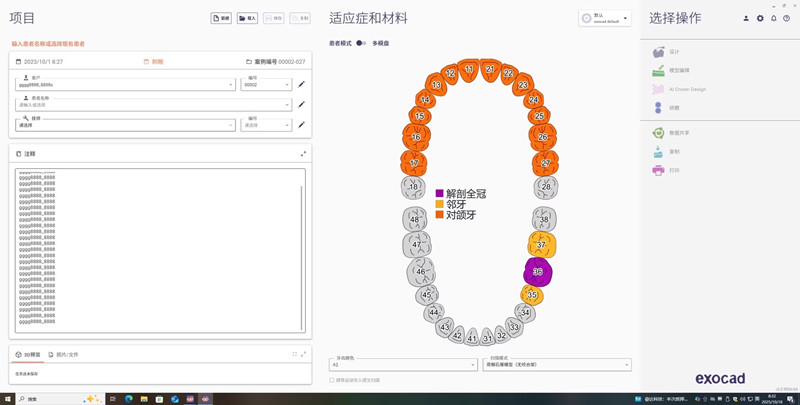The height and width of the screenshot is (405, 800).
Task: Expand the notes (注释) panel with arrows icon
Action: pos(303,154)
